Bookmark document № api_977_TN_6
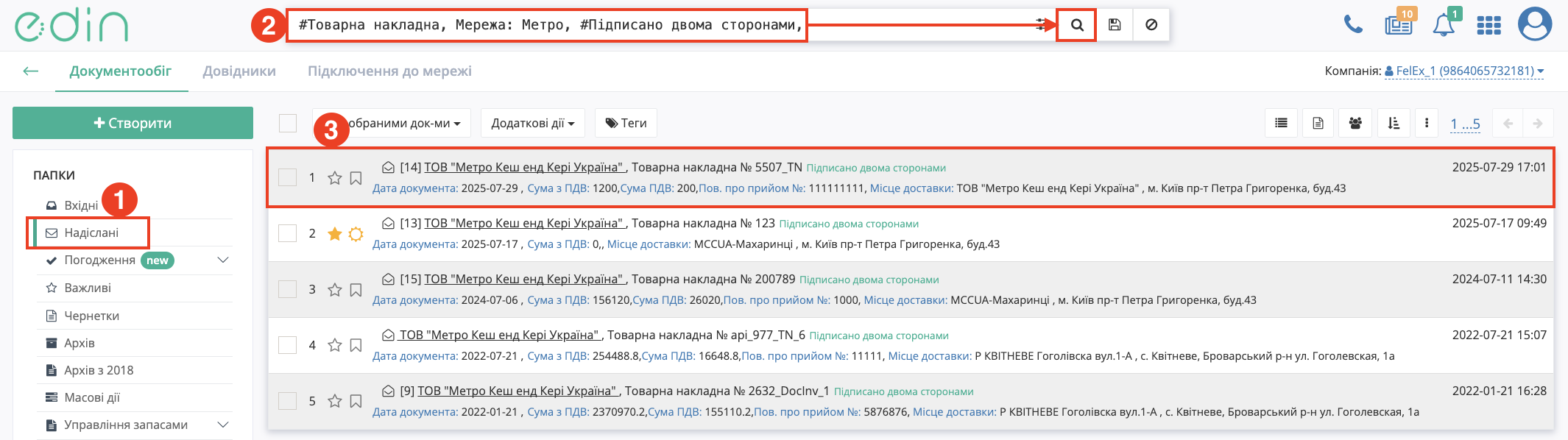This screenshot has height=440, width=1568. (356, 345)
